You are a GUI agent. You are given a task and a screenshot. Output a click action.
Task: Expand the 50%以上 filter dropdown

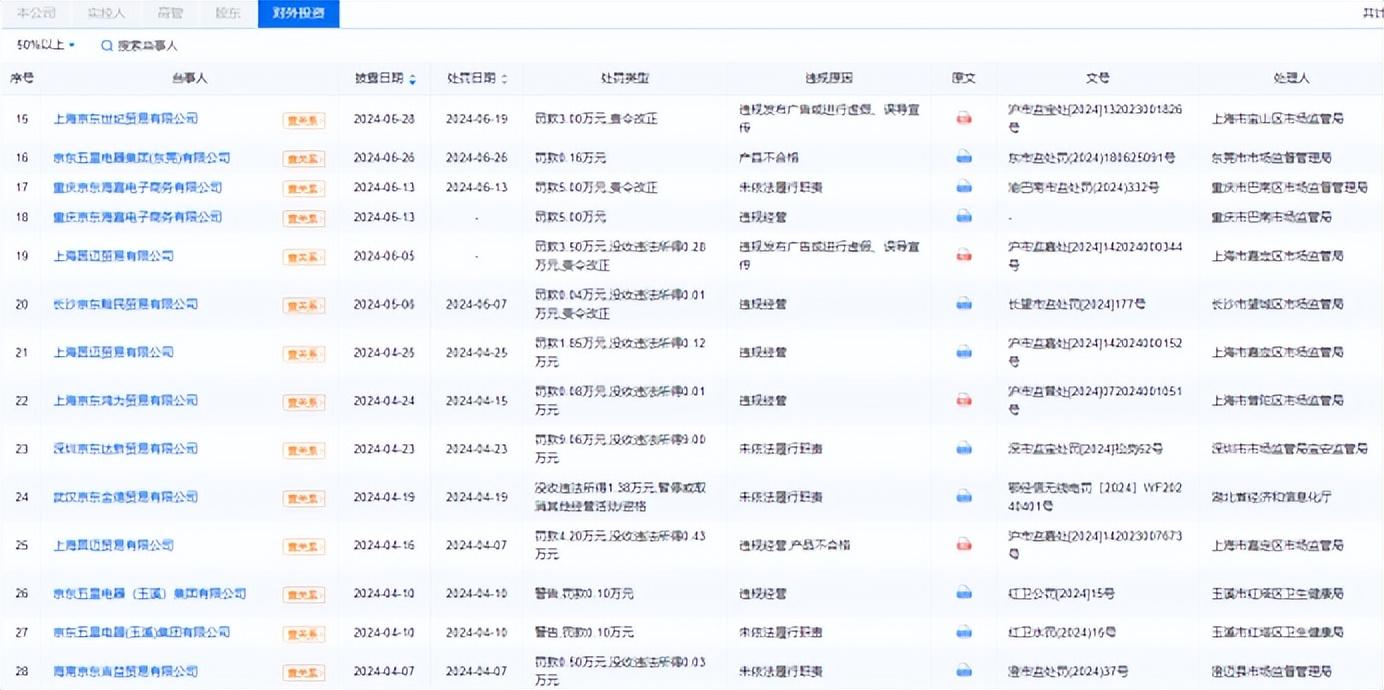click(x=46, y=45)
